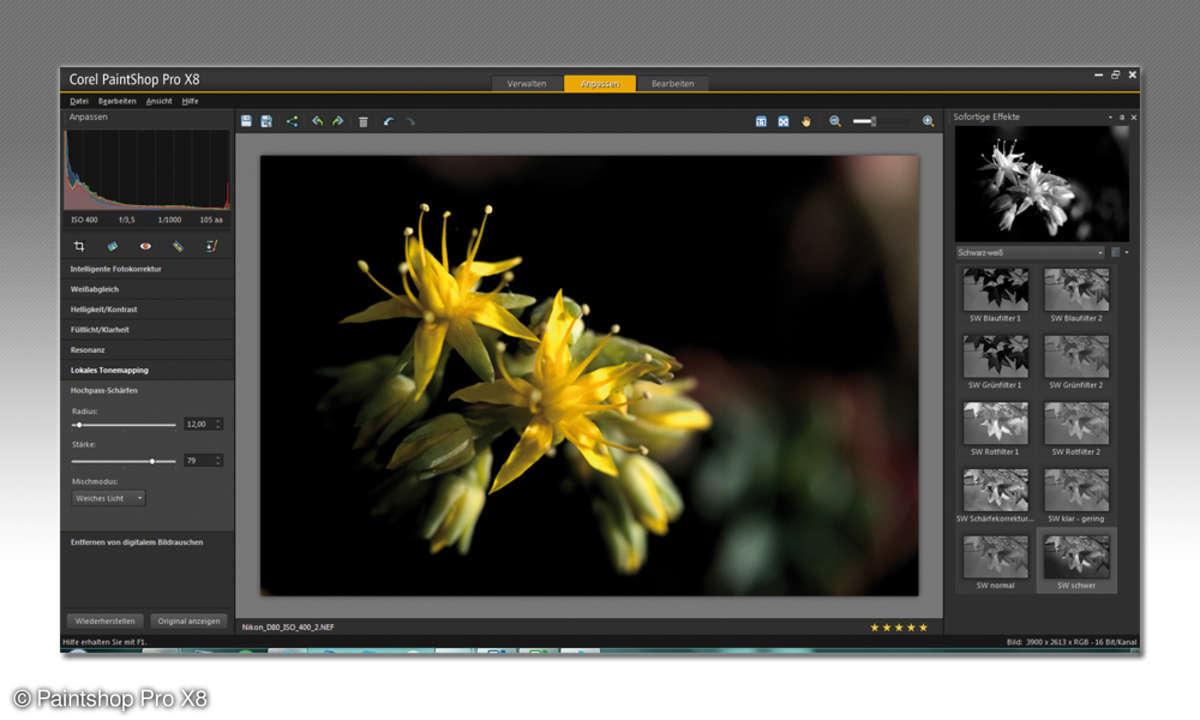Click the five-star rating below image
The height and width of the screenshot is (720, 1200).
[x=899, y=627]
